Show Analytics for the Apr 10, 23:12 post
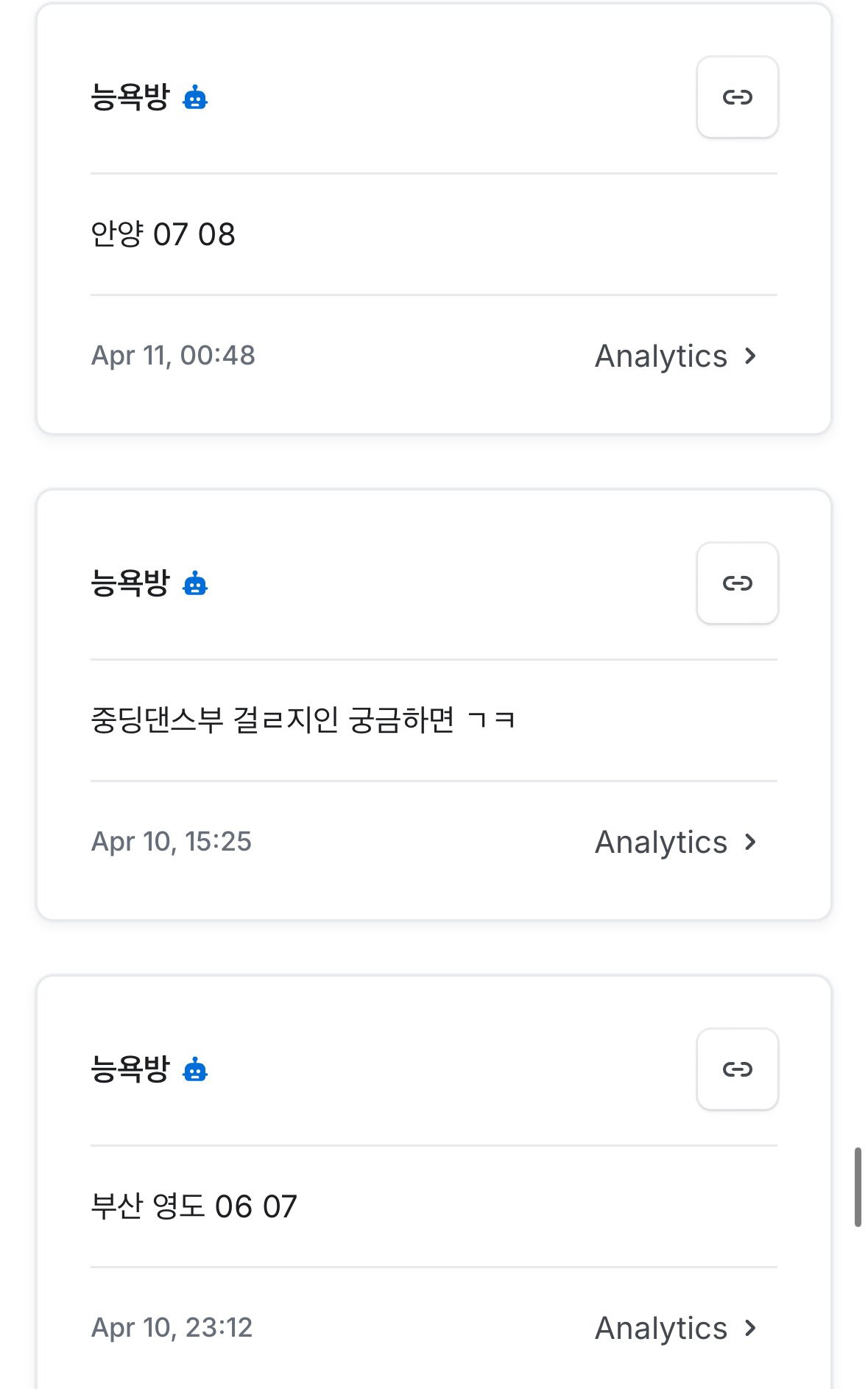 tap(660, 1329)
